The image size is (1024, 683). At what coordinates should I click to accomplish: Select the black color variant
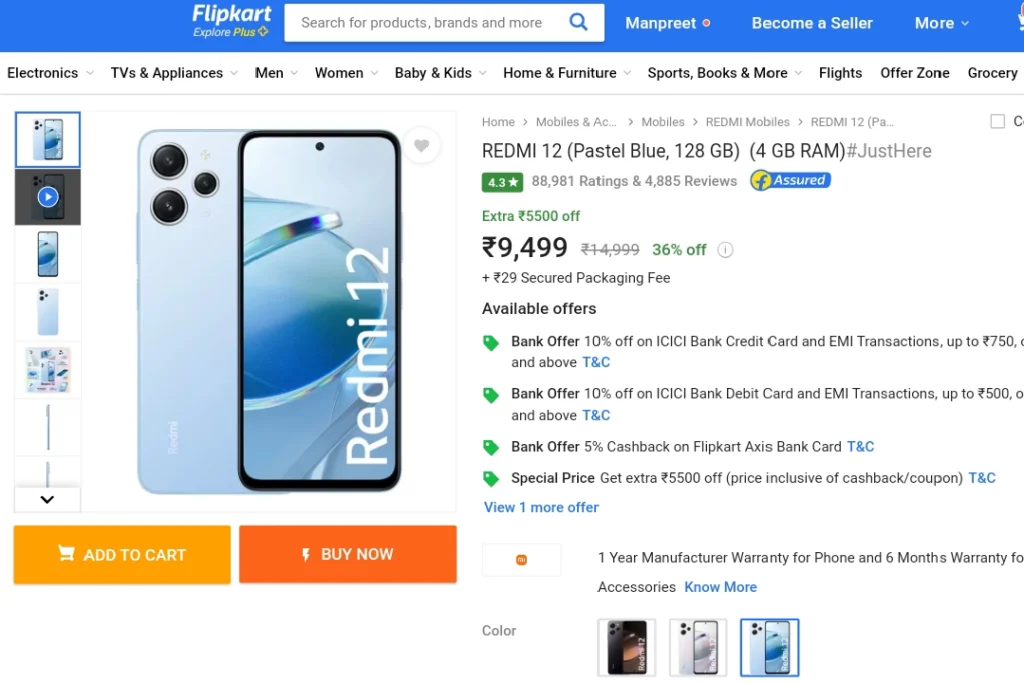626,647
